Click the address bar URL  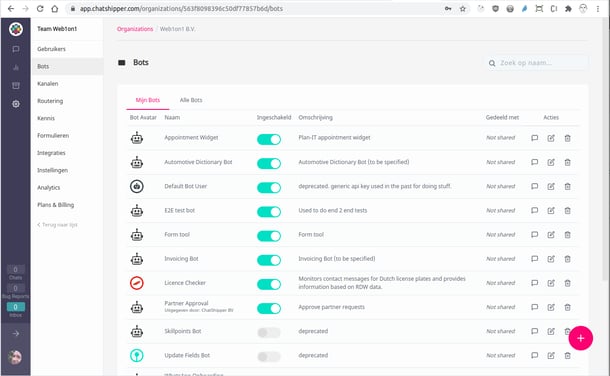point(181,9)
